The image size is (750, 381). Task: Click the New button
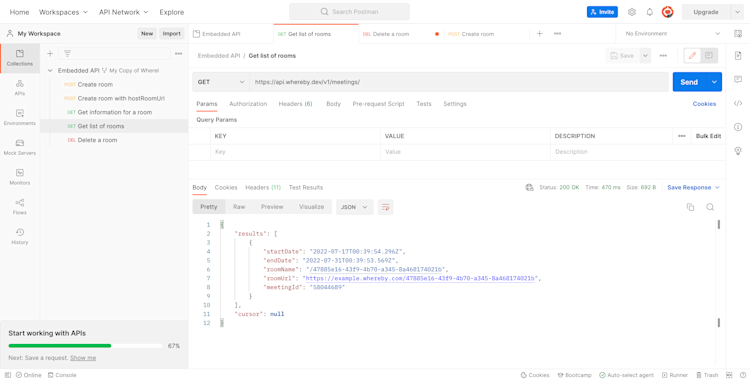point(147,33)
